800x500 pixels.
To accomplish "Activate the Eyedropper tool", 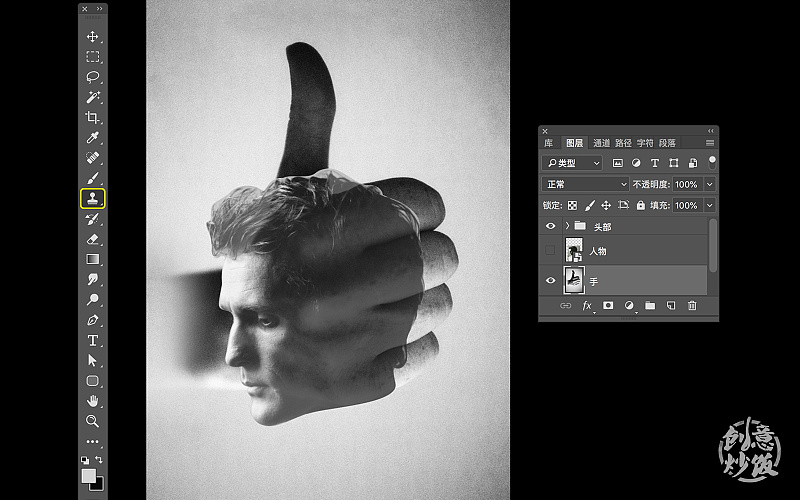I will click(93, 137).
